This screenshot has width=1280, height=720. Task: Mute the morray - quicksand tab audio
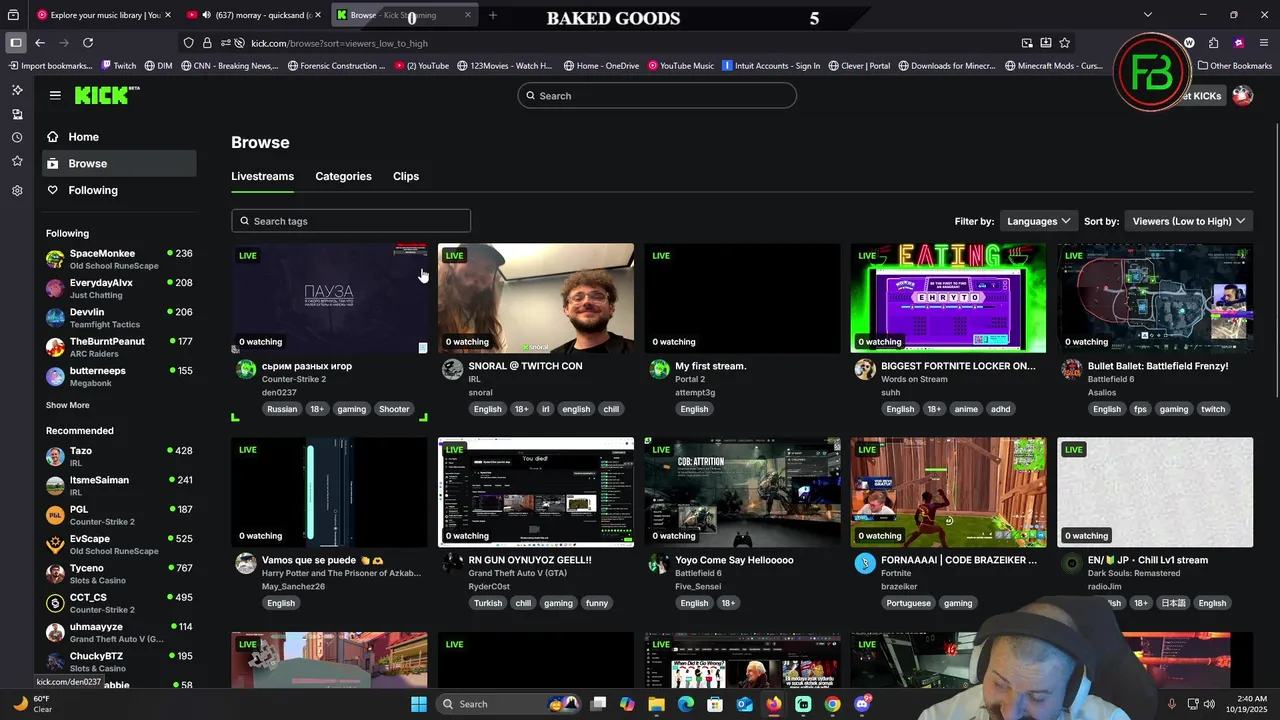pyautogui.click(x=206, y=15)
